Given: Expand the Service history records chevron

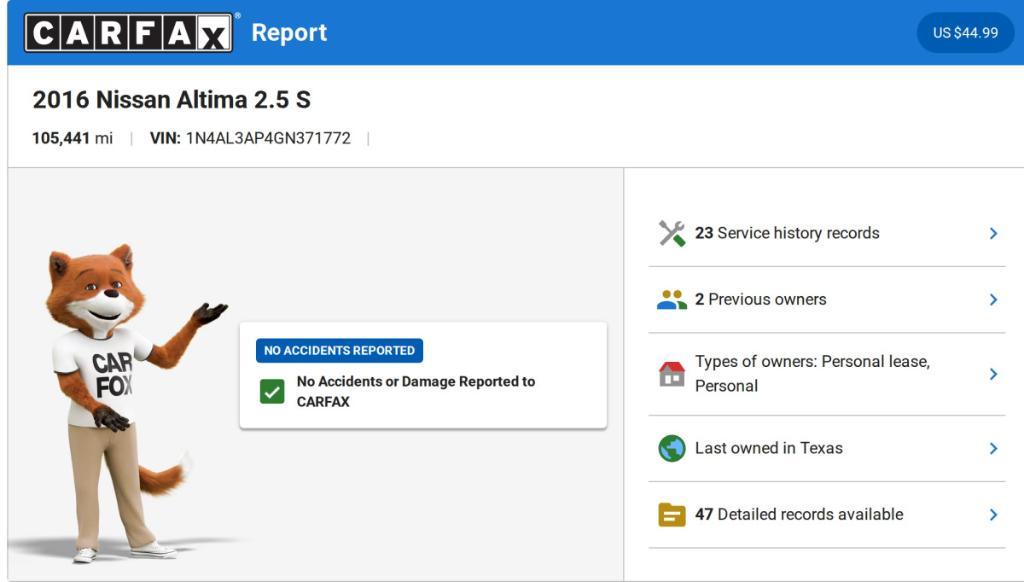Looking at the screenshot, I should [993, 233].
